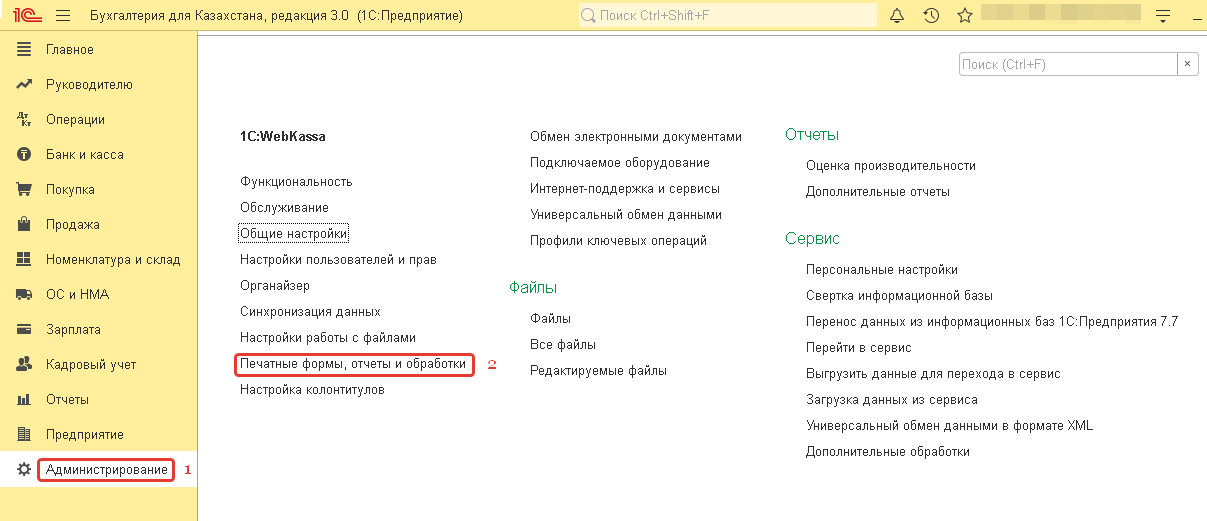Viewport: 1207px width, 521px height.
Task: Open Подключаемое оборудование link
Action: (620, 162)
